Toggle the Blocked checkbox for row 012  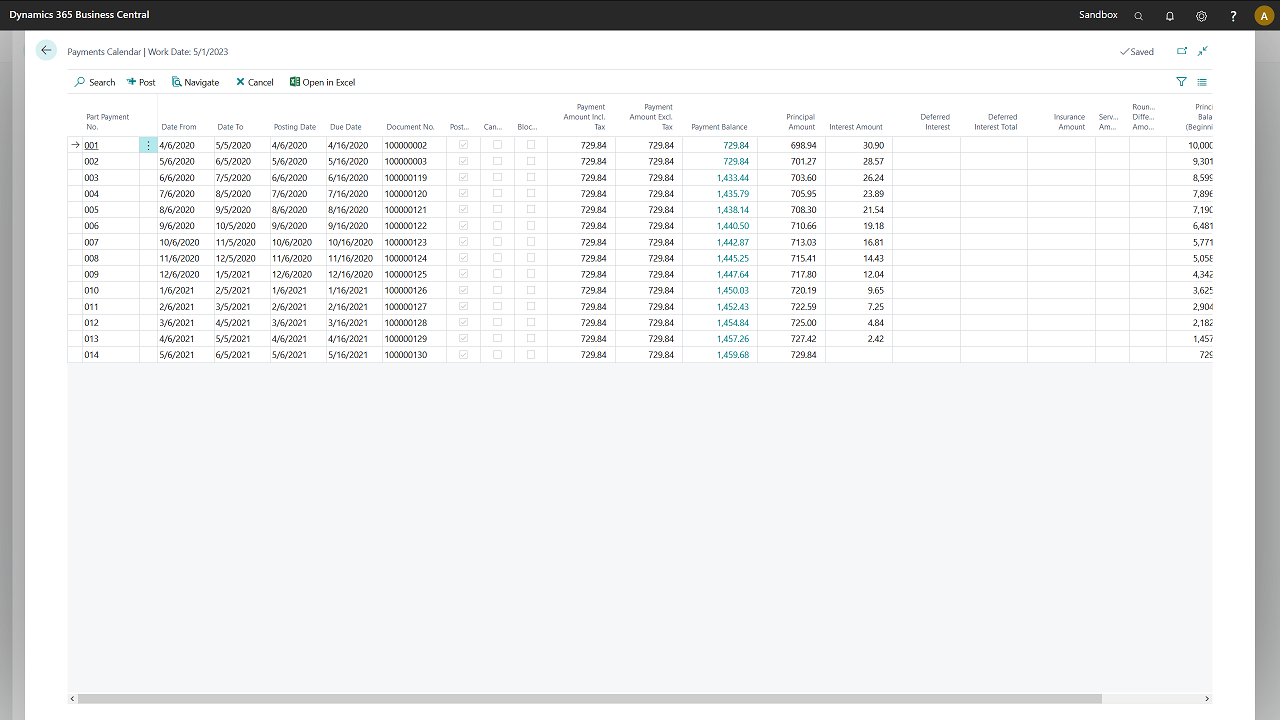(531, 322)
